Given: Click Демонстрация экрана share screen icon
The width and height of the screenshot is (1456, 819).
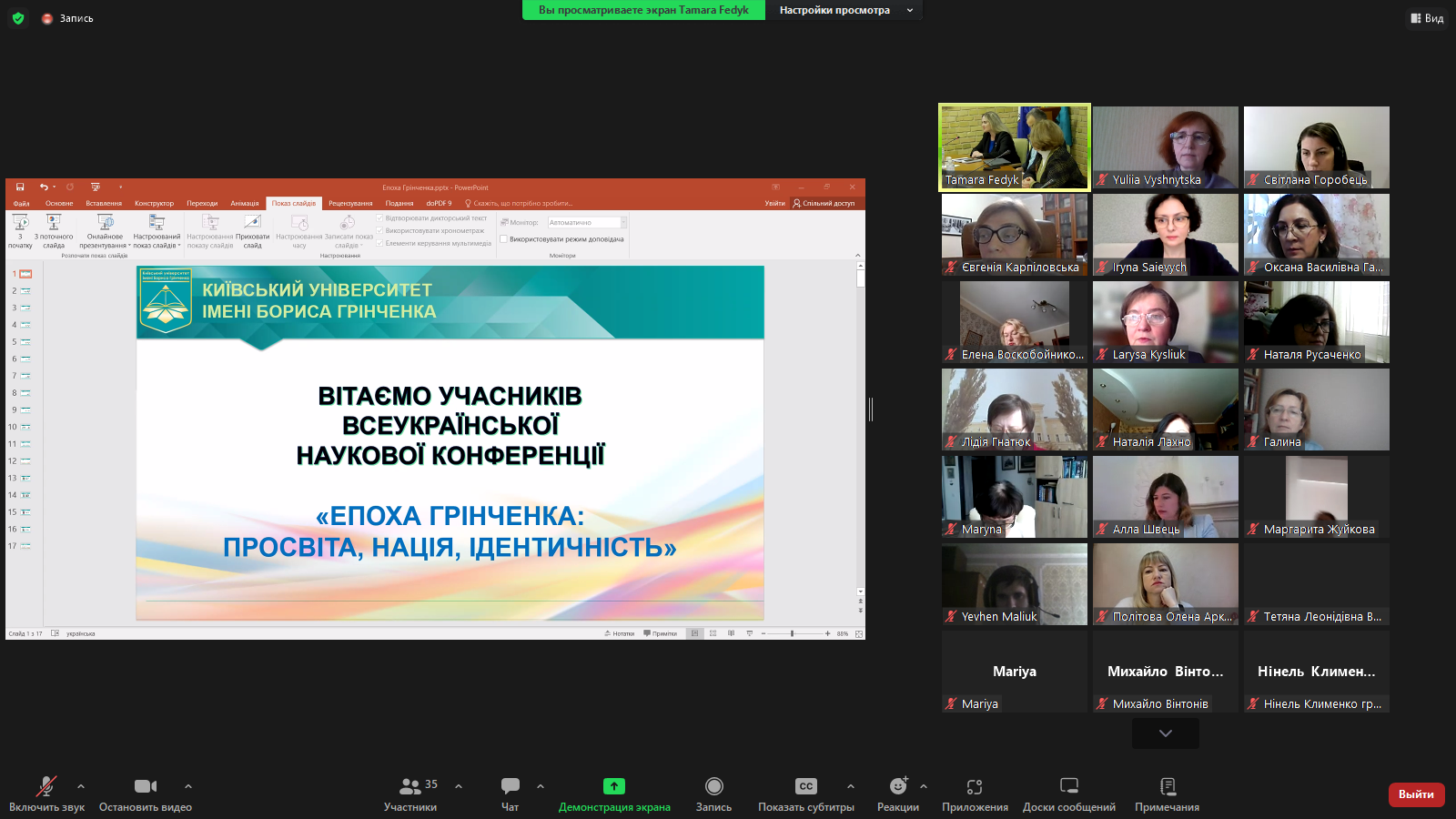Looking at the screenshot, I should coord(614,786).
